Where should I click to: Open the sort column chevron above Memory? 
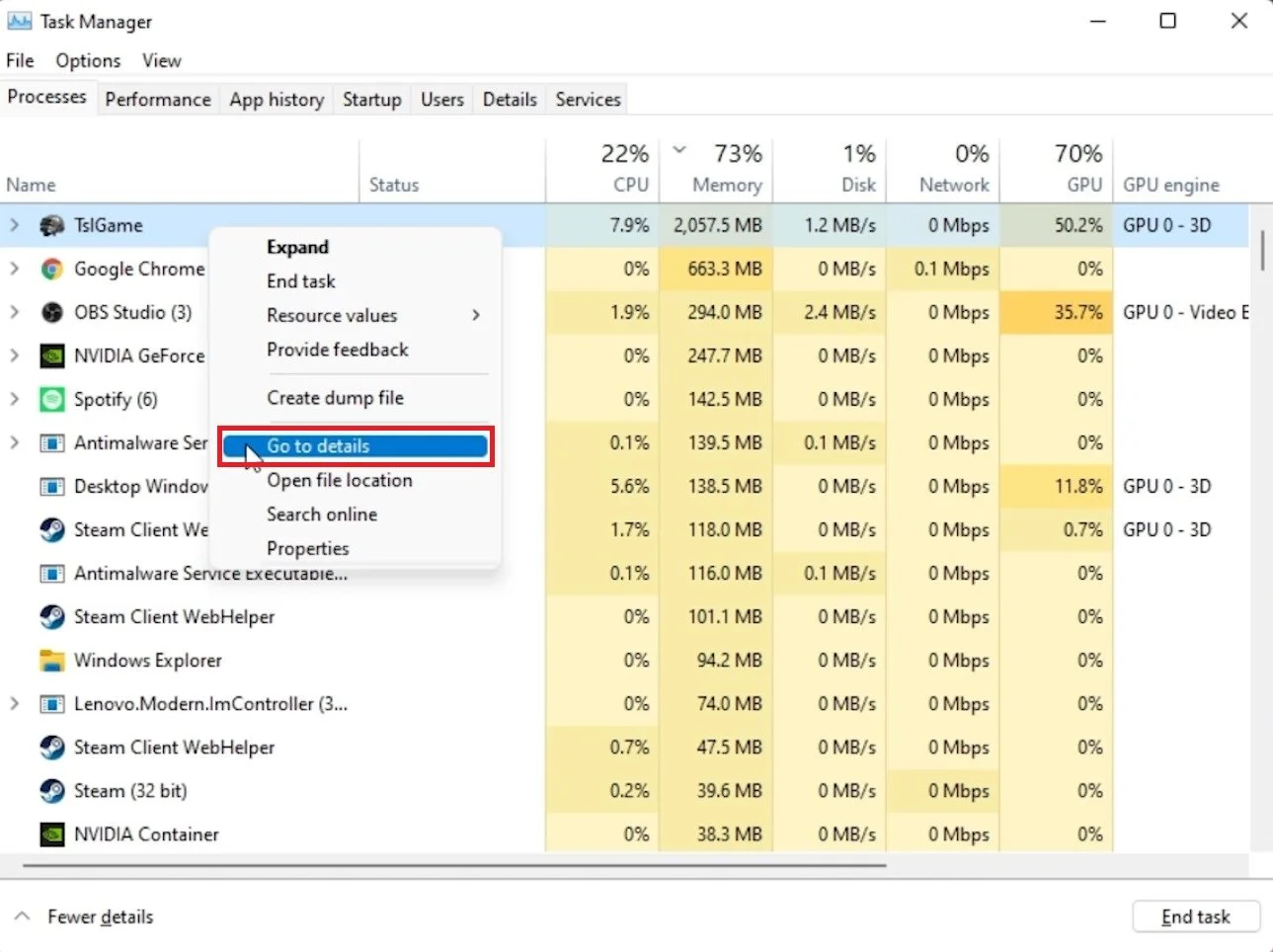tap(679, 150)
